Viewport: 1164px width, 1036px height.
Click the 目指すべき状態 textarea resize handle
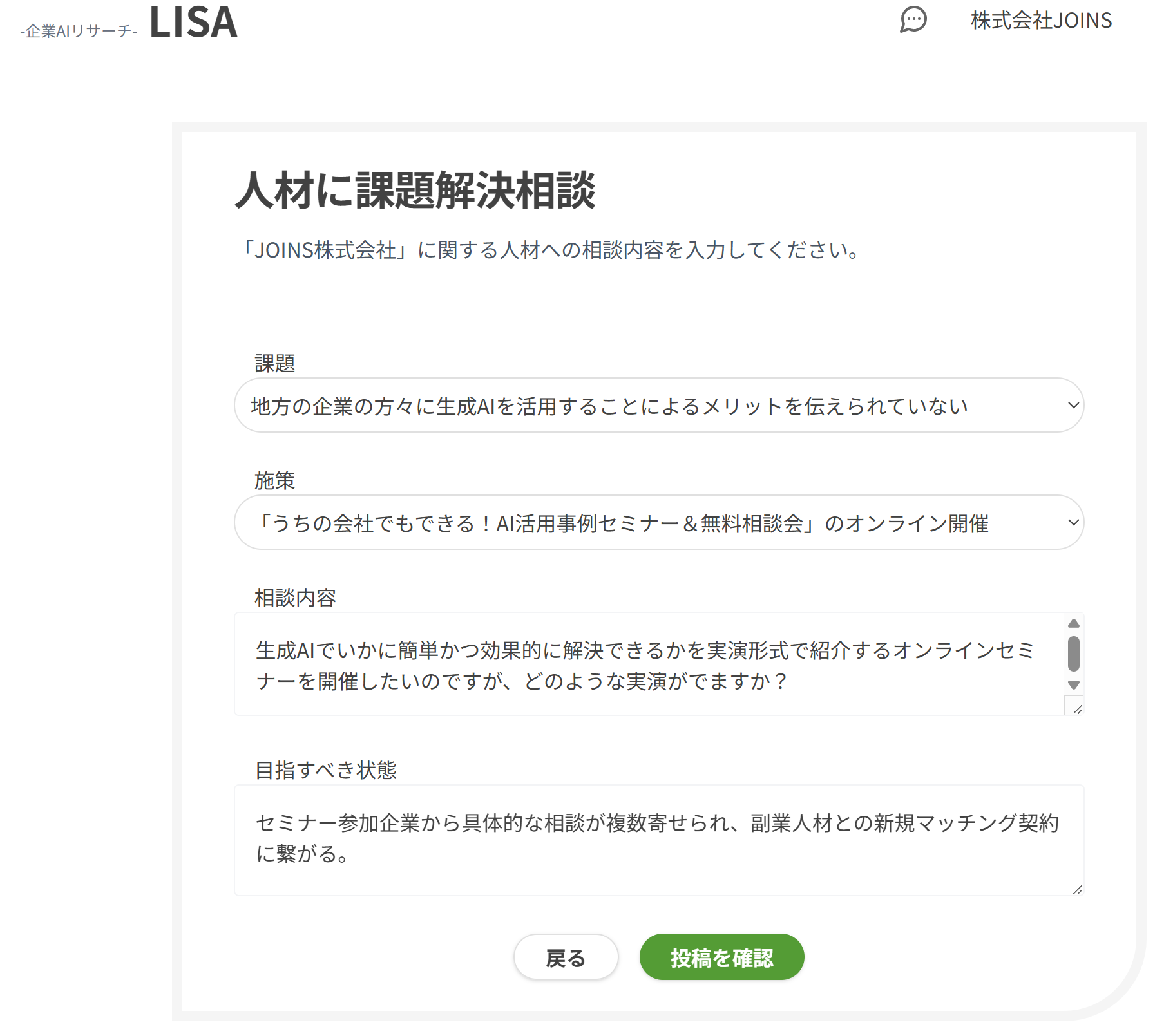tap(1077, 889)
